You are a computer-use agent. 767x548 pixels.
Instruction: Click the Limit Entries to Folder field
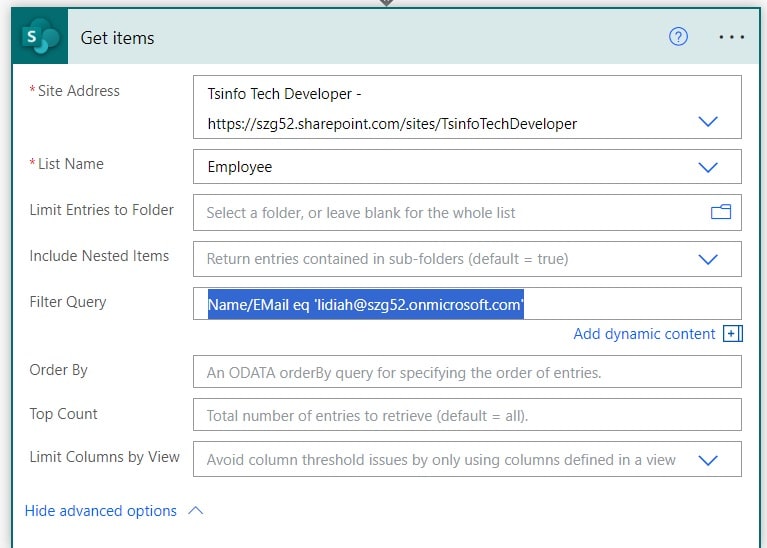click(x=467, y=212)
